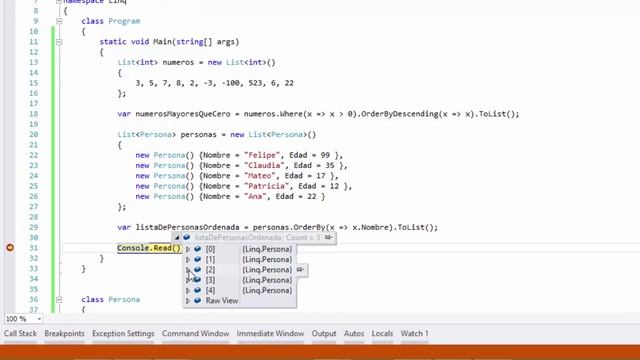The height and width of the screenshot is (360, 640).
Task: Switch to the Output tab
Action: tap(324, 333)
